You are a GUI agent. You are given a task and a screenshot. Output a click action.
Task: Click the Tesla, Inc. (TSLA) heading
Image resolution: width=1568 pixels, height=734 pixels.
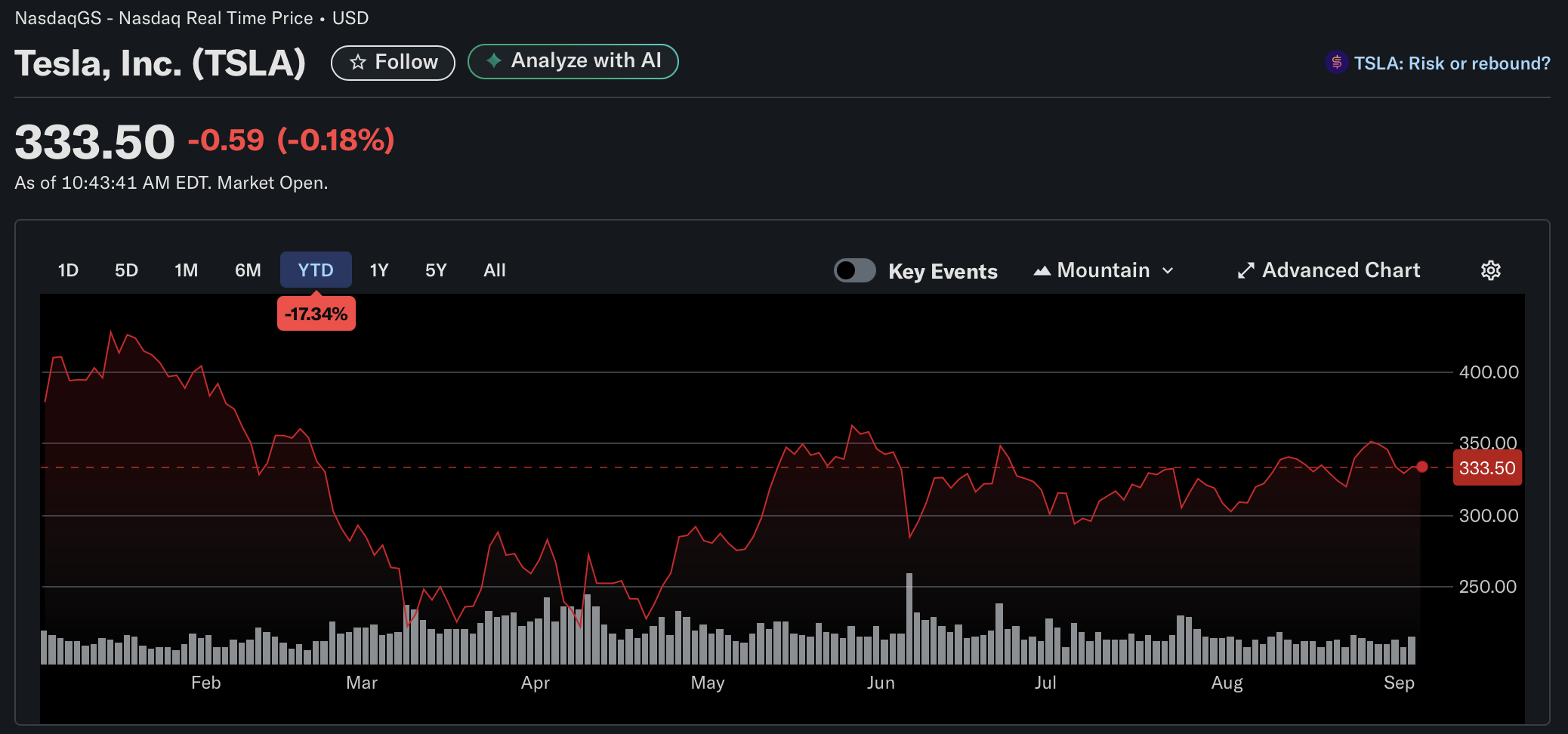(x=160, y=63)
